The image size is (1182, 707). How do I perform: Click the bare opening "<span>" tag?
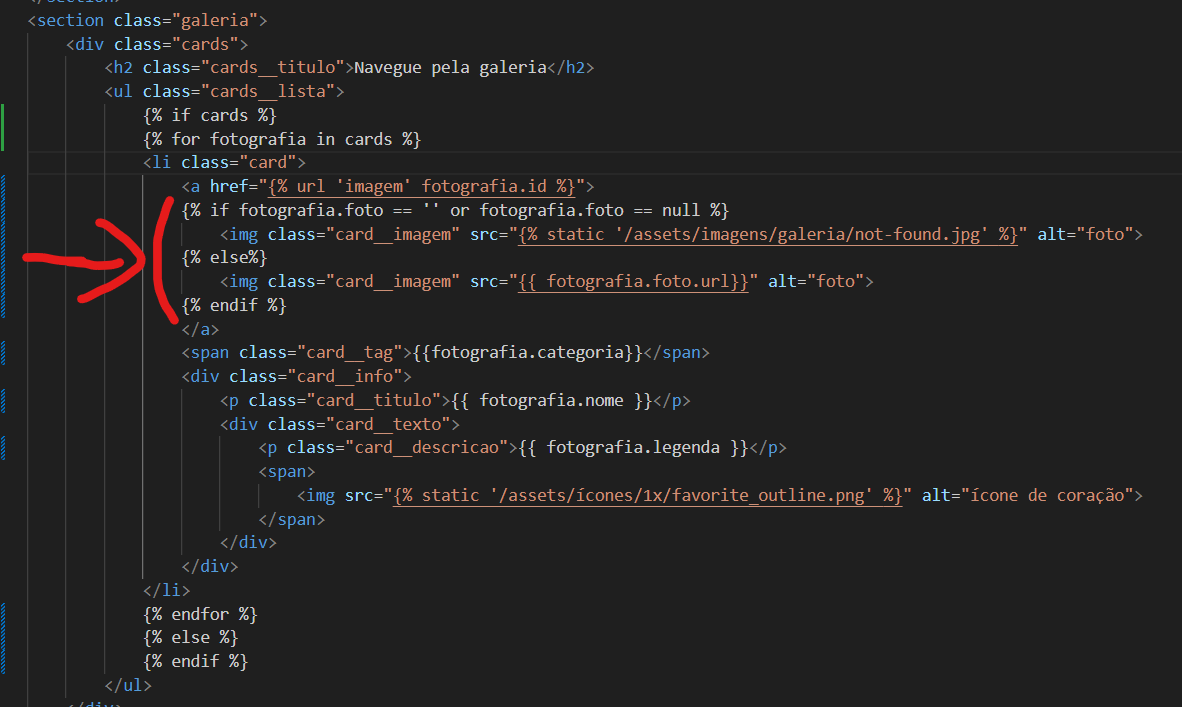(x=286, y=472)
